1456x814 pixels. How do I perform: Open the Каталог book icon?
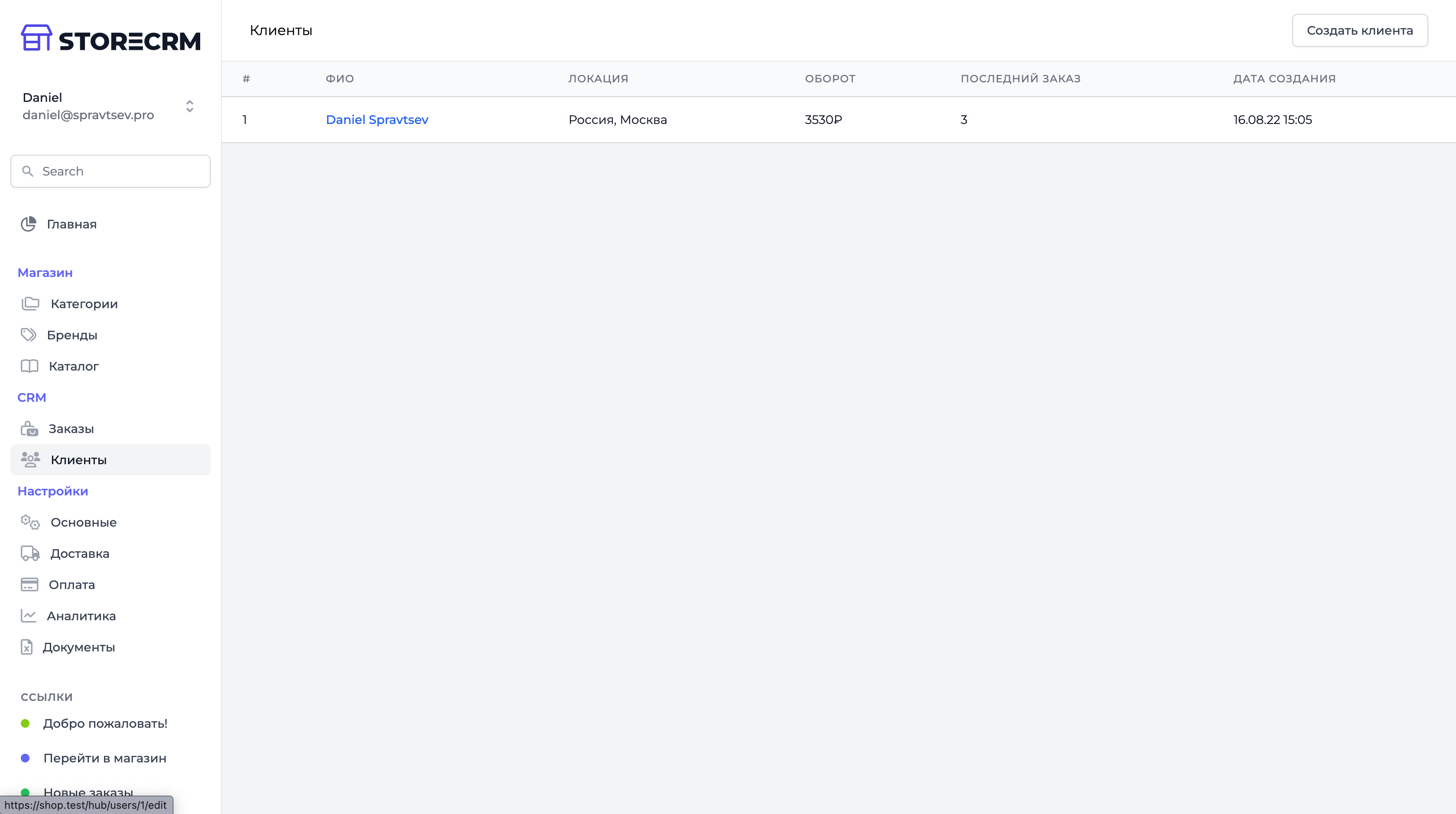(29, 366)
